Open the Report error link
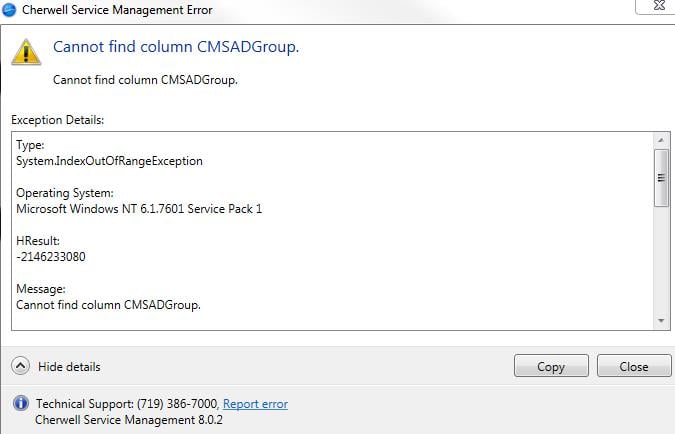Viewport: 675px width, 434px height. 255,404
